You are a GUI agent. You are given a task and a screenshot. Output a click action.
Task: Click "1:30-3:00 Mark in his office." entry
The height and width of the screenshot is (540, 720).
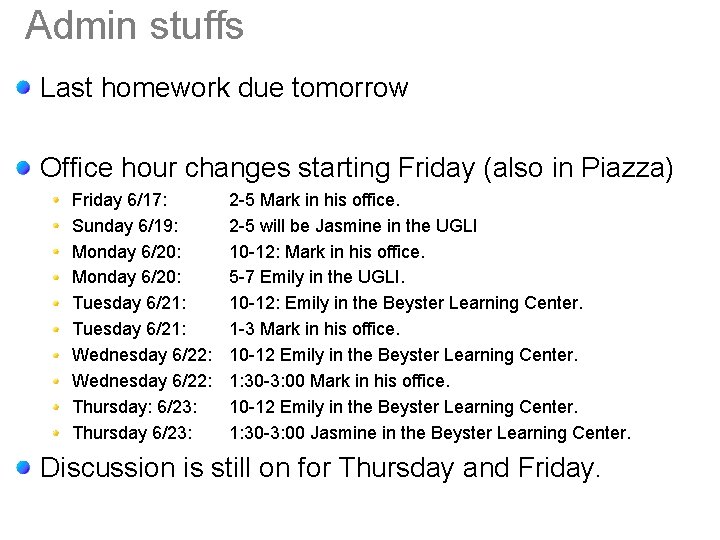(340, 381)
